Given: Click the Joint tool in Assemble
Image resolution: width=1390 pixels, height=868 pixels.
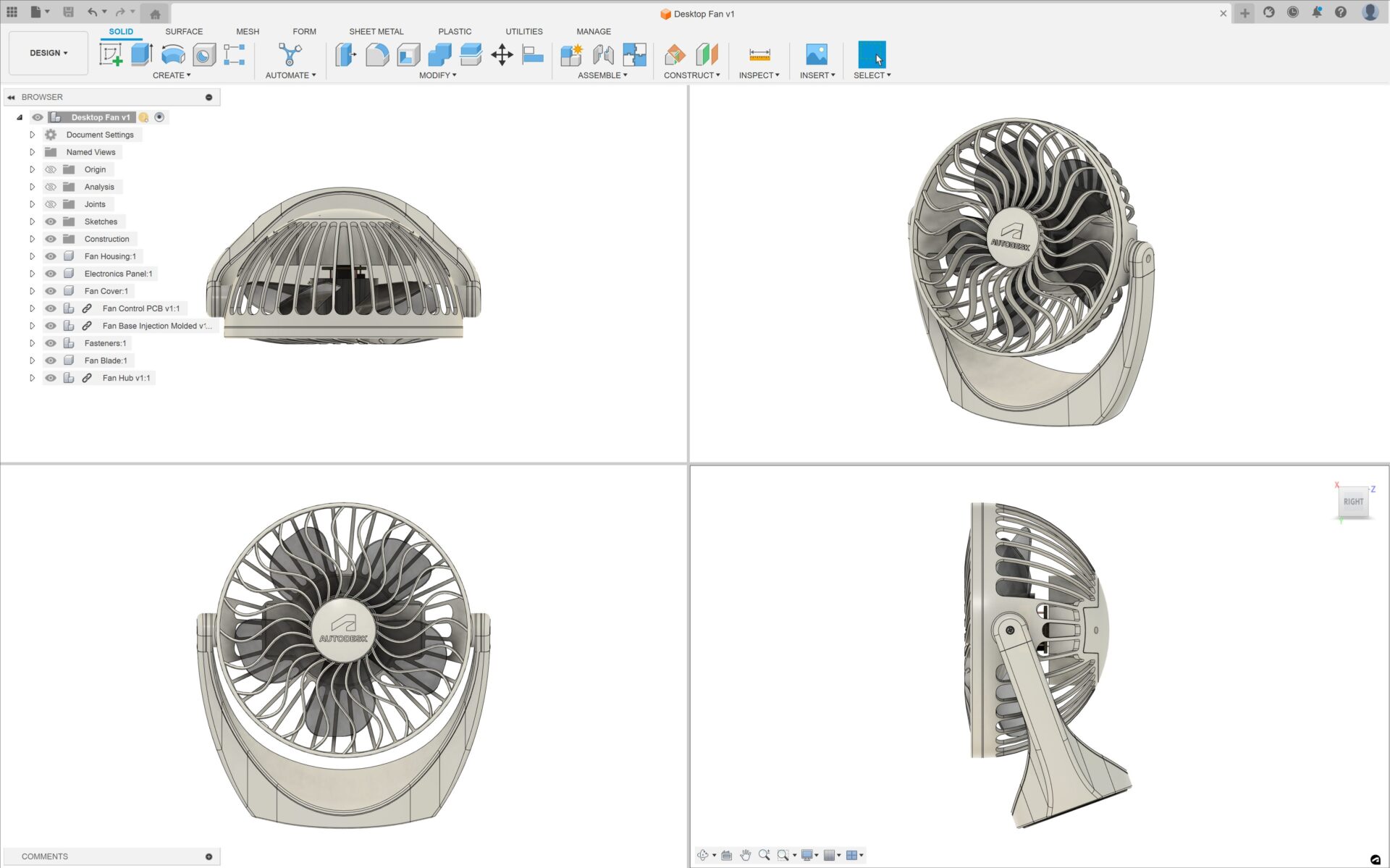Looking at the screenshot, I should pyautogui.click(x=603, y=54).
